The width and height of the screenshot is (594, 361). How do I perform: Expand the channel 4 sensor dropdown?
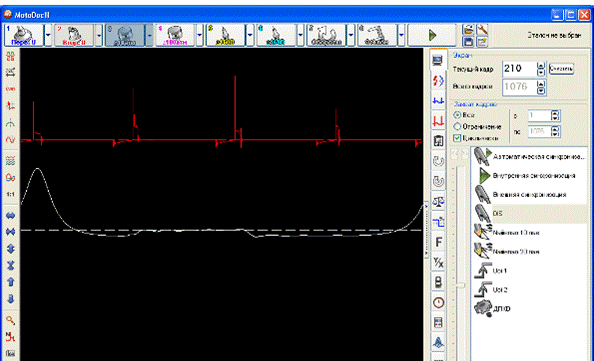click(x=200, y=35)
